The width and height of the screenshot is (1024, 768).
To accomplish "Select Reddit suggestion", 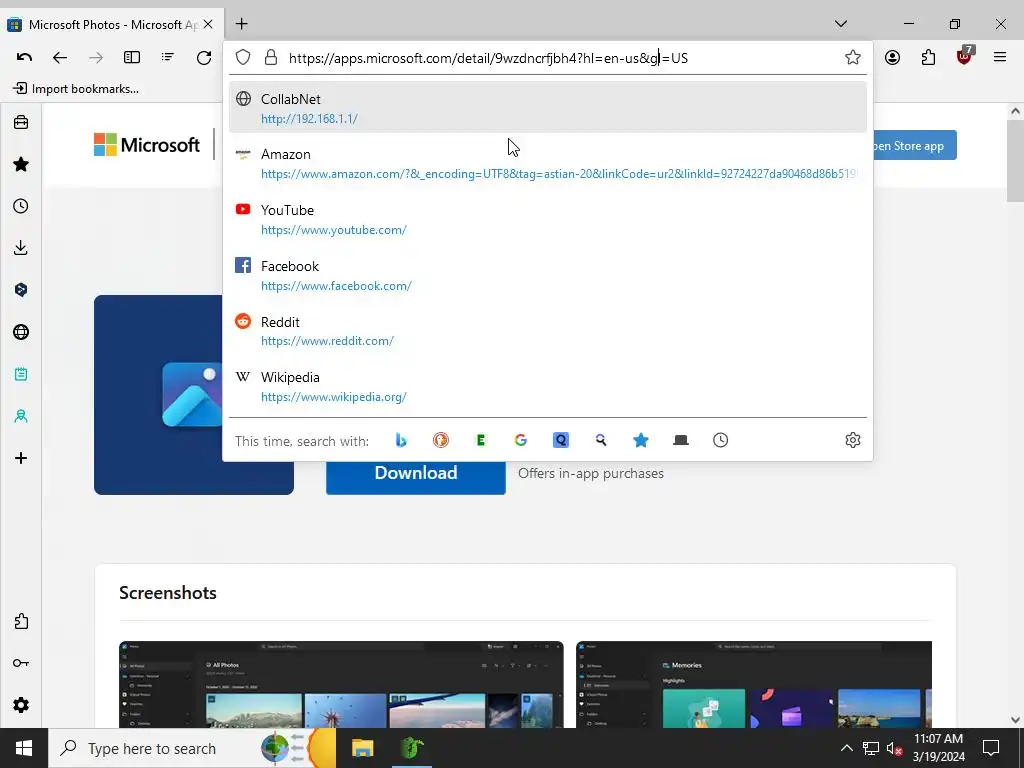I will (x=547, y=331).
